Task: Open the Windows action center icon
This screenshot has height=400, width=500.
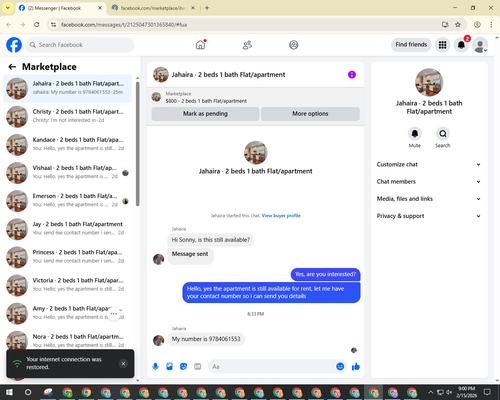Action: [487, 392]
